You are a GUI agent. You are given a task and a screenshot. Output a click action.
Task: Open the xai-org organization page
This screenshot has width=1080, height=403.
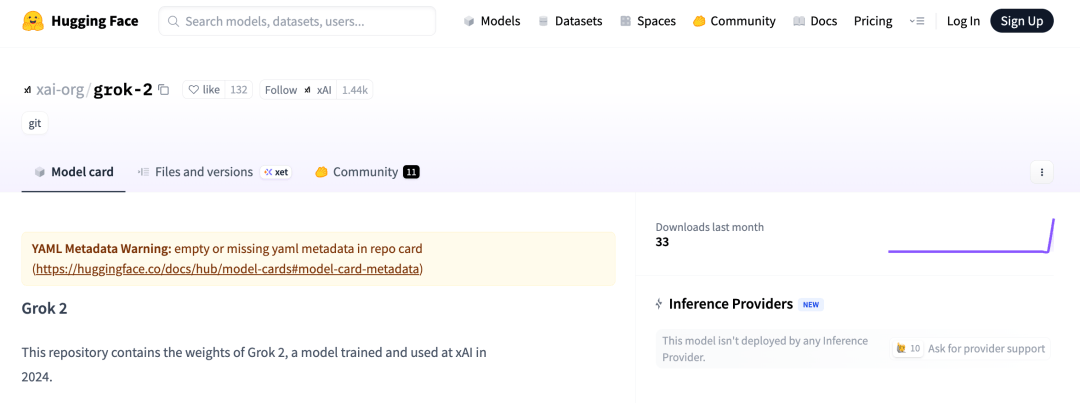click(60, 90)
